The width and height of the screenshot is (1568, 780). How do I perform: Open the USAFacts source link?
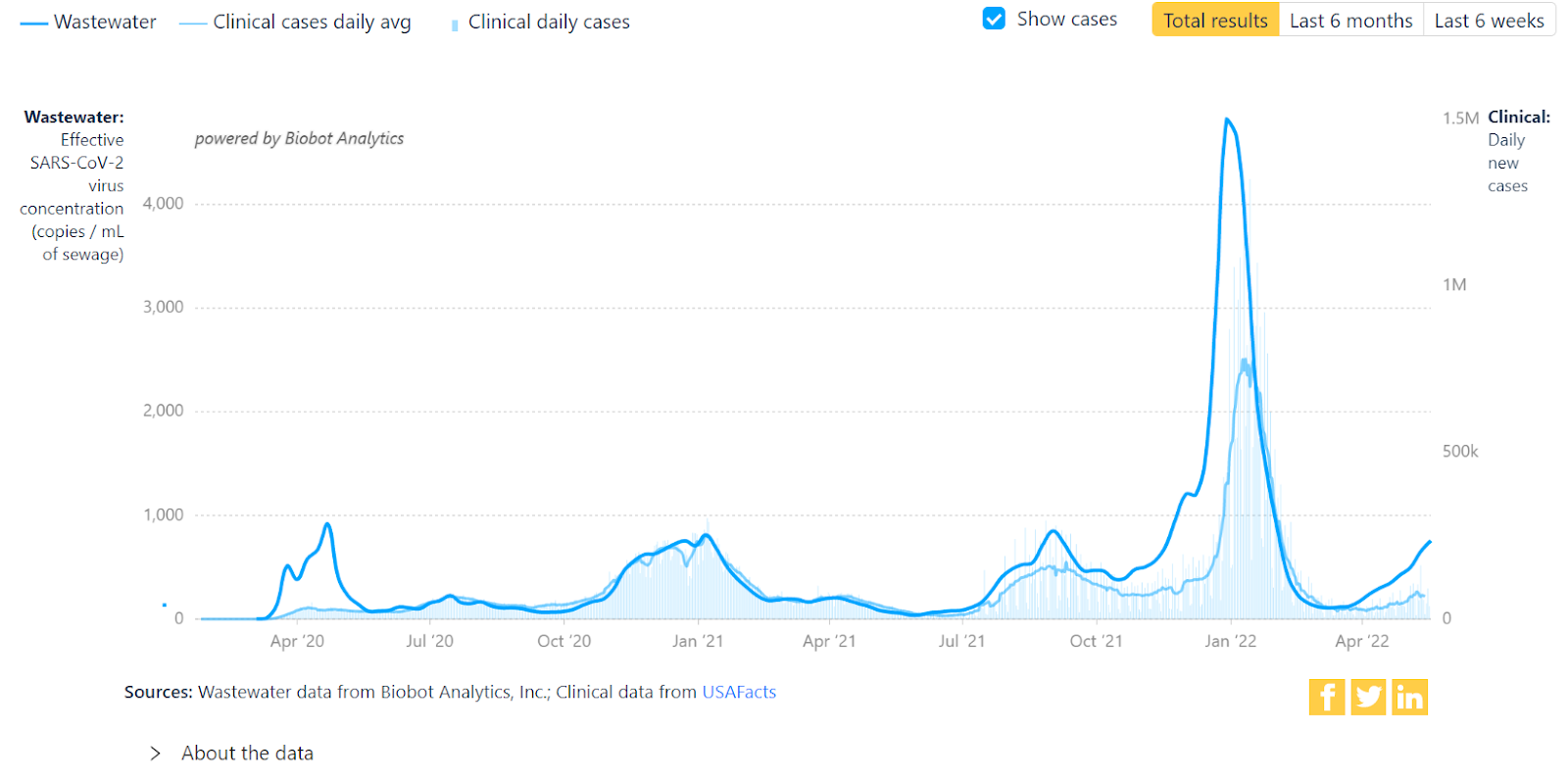[739, 692]
